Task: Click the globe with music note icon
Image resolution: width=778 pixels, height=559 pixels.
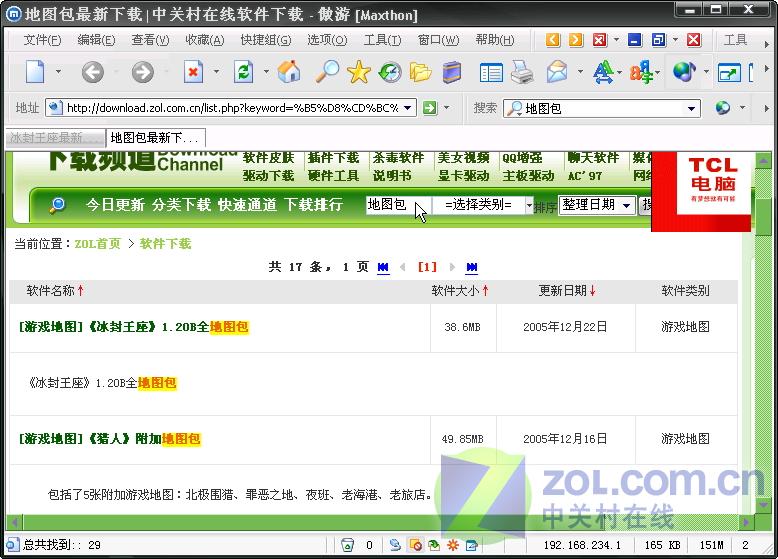Action: (x=684, y=72)
